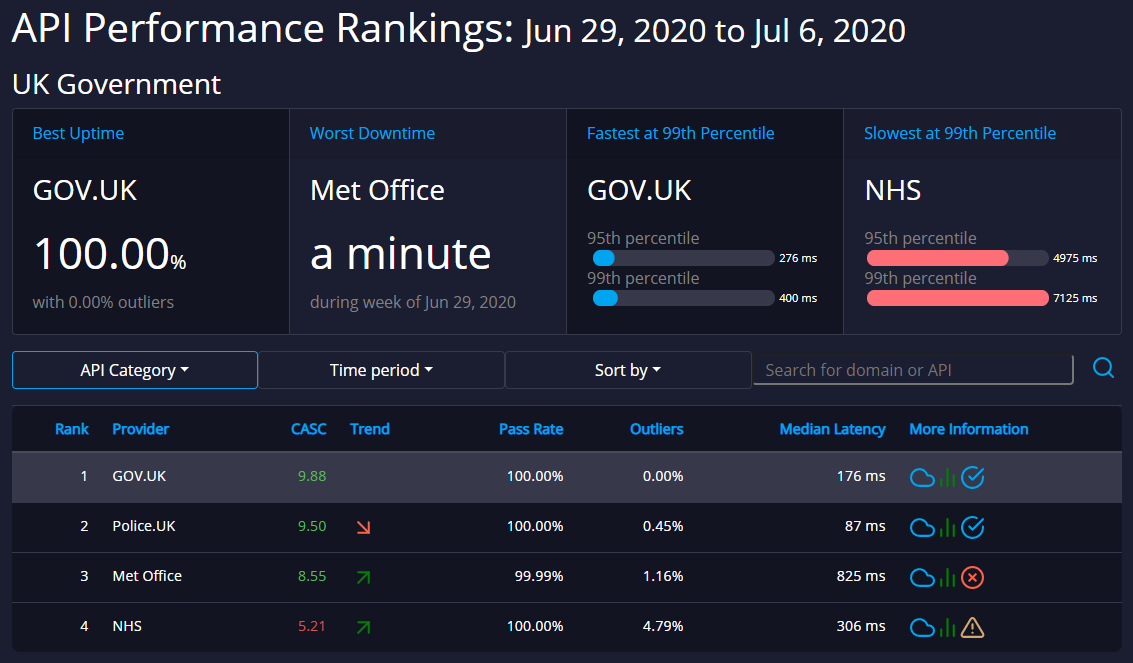
Task: Select NHS provider in table row
Action: 127,625
